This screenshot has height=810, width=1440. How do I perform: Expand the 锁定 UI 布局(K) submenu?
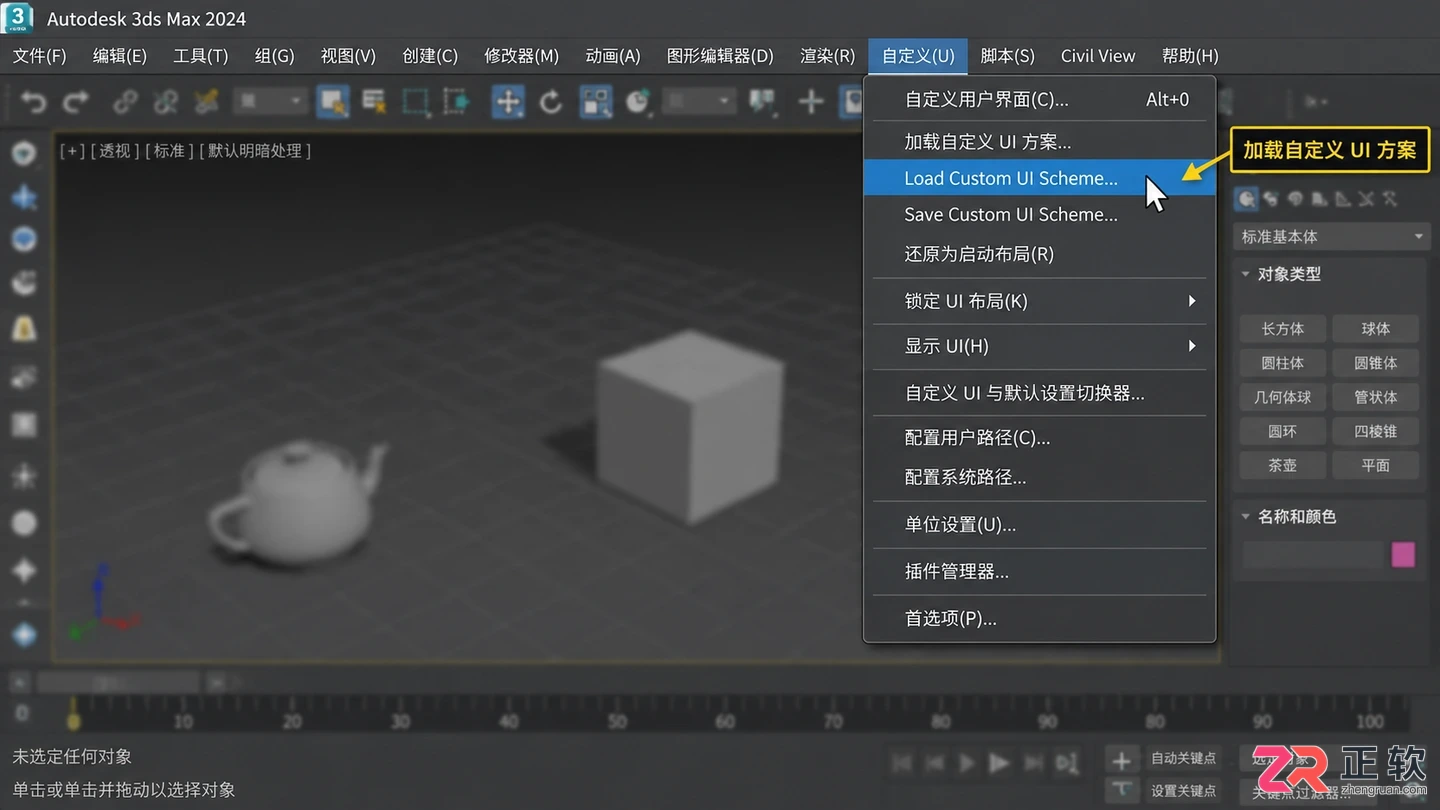click(1040, 301)
